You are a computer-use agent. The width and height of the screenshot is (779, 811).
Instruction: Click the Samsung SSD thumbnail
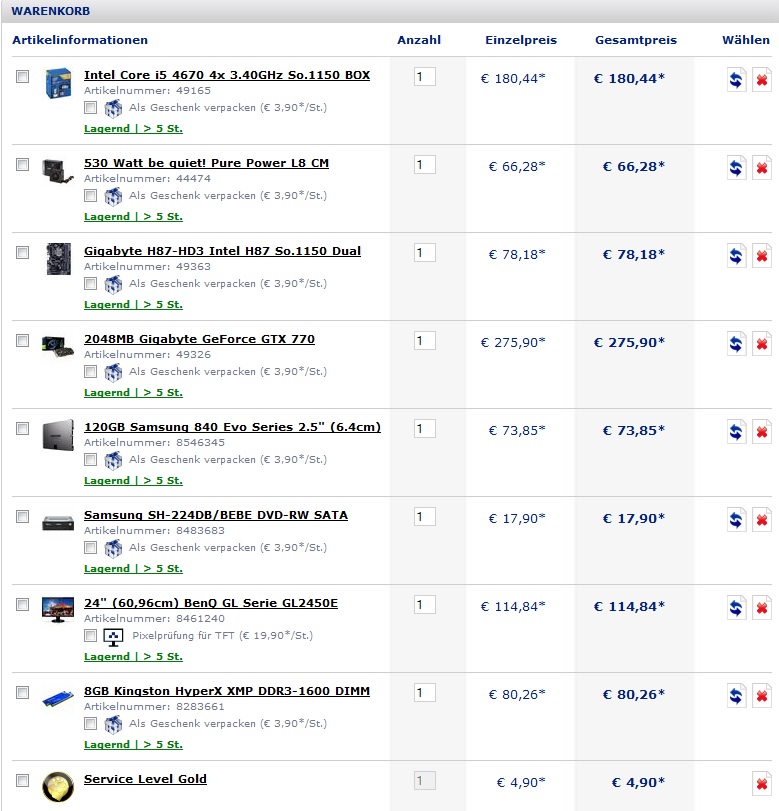pos(58,435)
